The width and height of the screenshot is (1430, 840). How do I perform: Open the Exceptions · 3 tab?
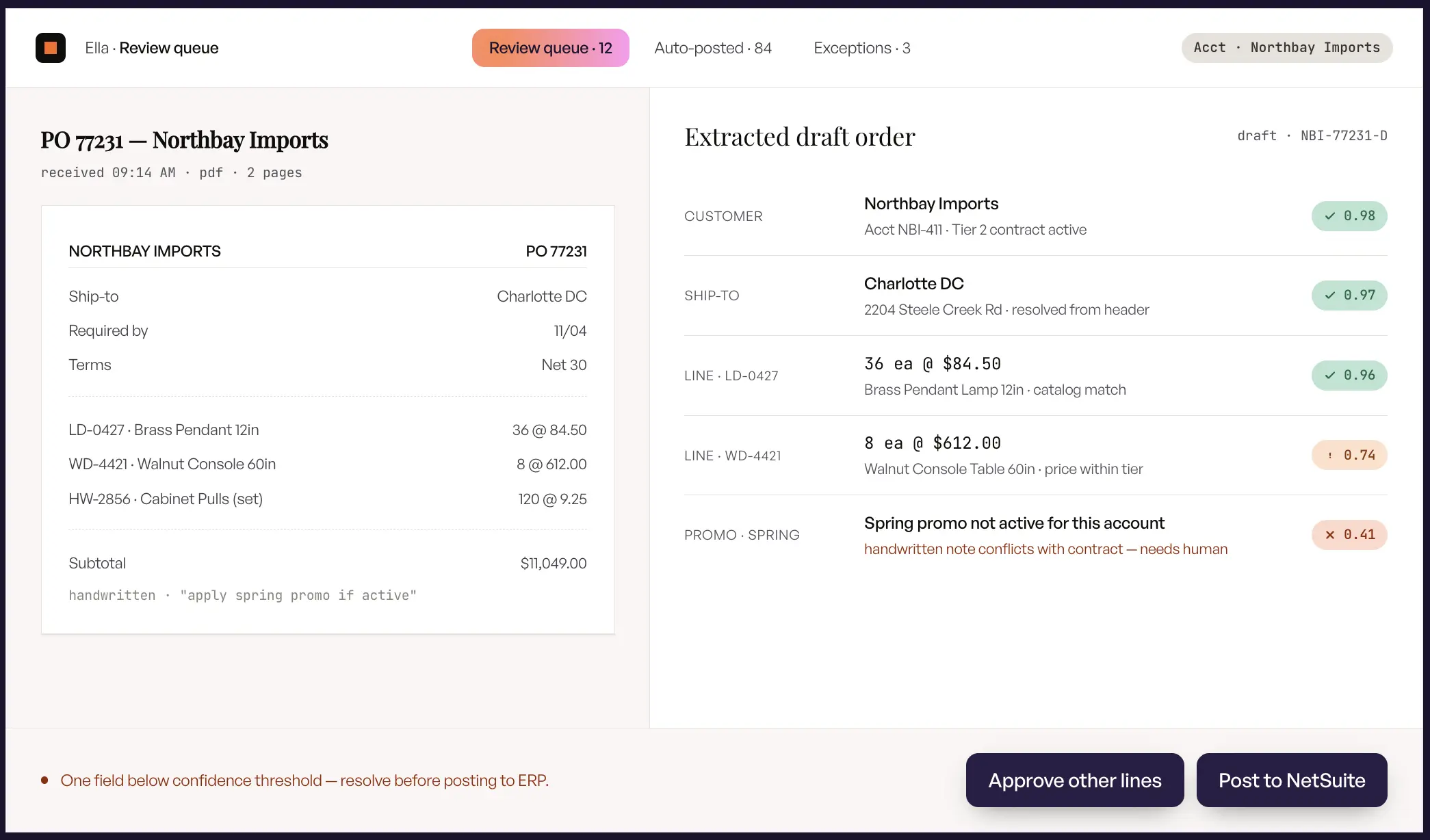(862, 48)
